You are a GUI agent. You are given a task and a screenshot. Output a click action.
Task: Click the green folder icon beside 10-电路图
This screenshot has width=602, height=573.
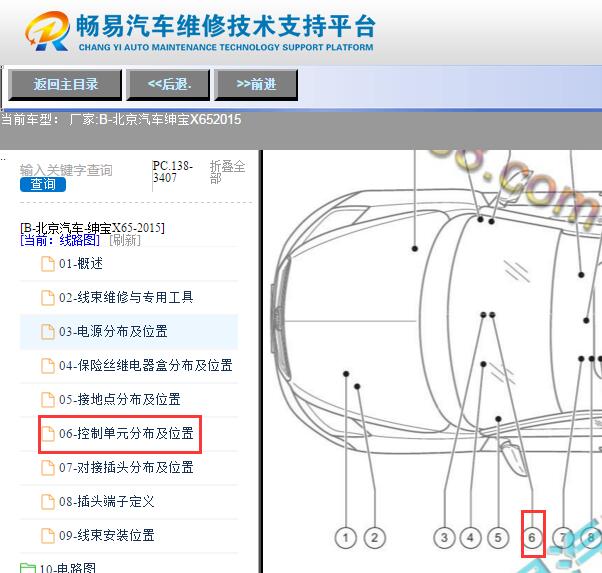tap(28, 568)
